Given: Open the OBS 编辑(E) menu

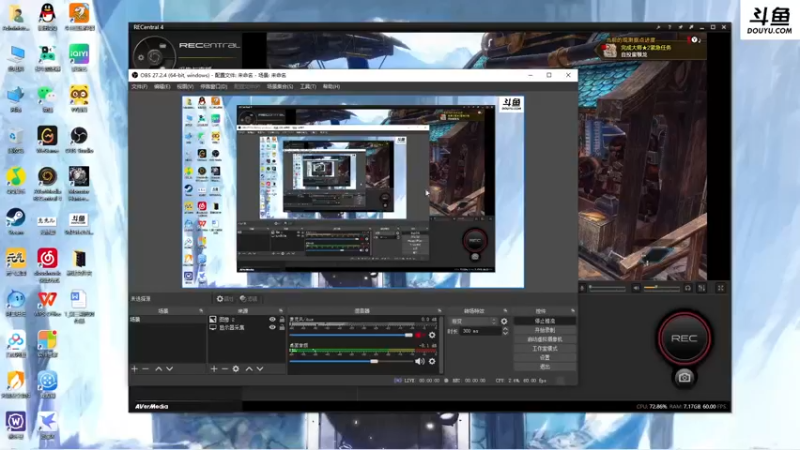Looking at the screenshot, I should pos(162,87).
